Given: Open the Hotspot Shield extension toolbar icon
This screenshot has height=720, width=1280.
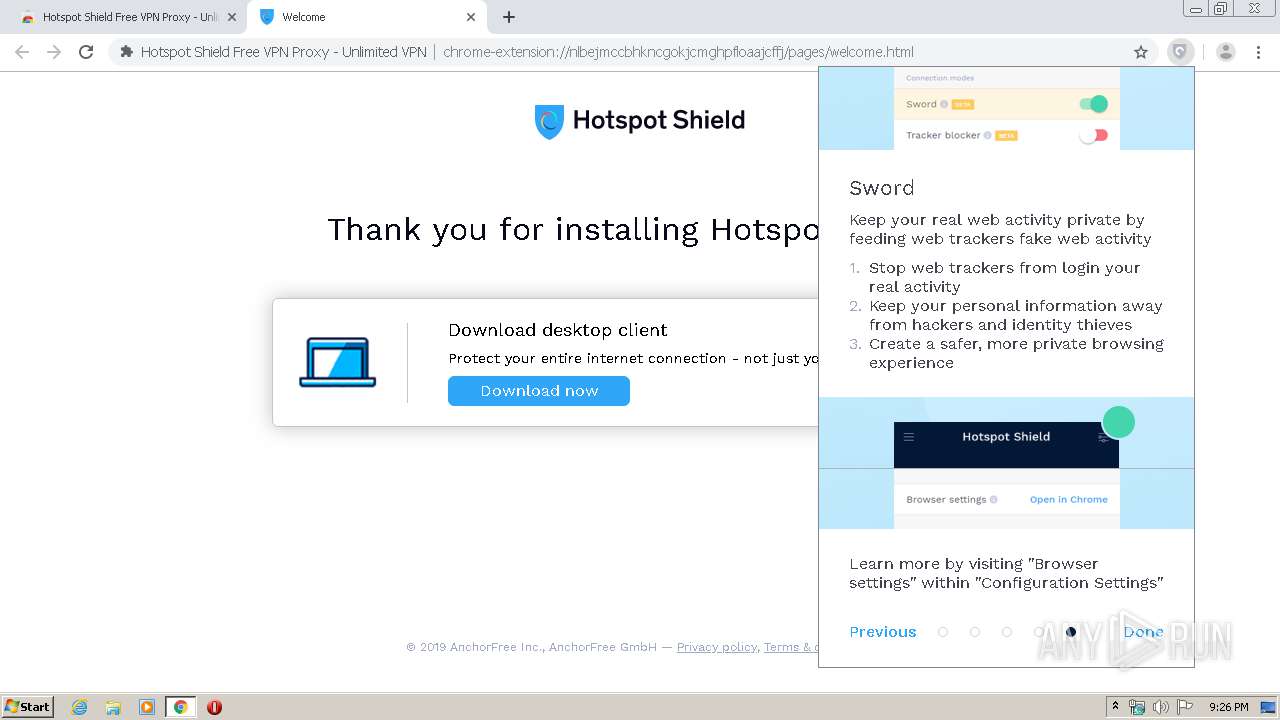Looking at the screenshot, I should pyautogui.click(x=1181, y=52).
